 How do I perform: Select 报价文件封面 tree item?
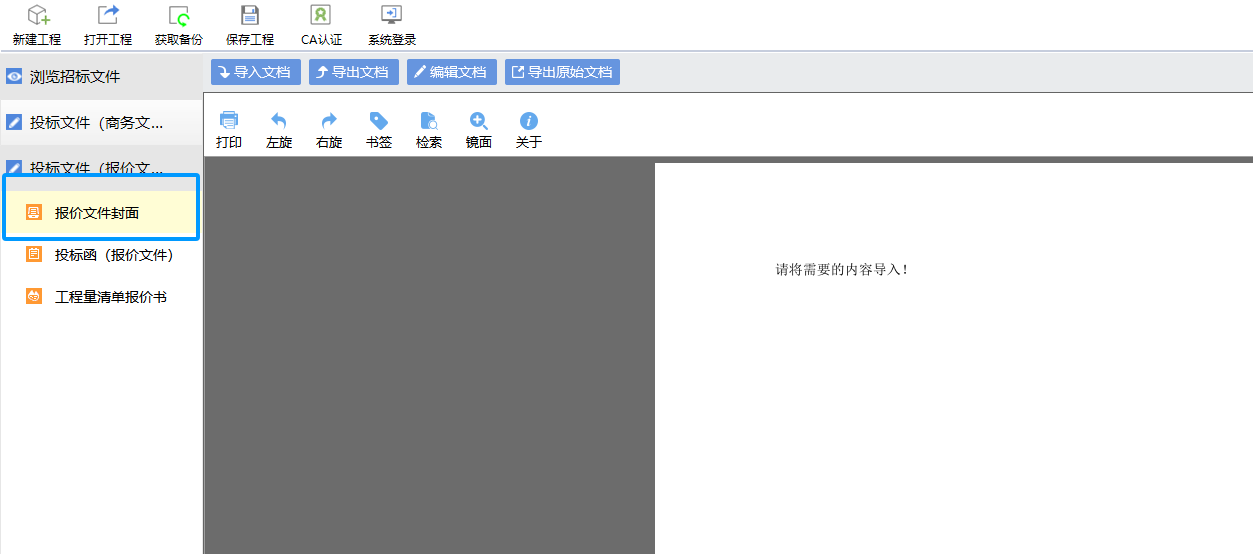[101, 213]
